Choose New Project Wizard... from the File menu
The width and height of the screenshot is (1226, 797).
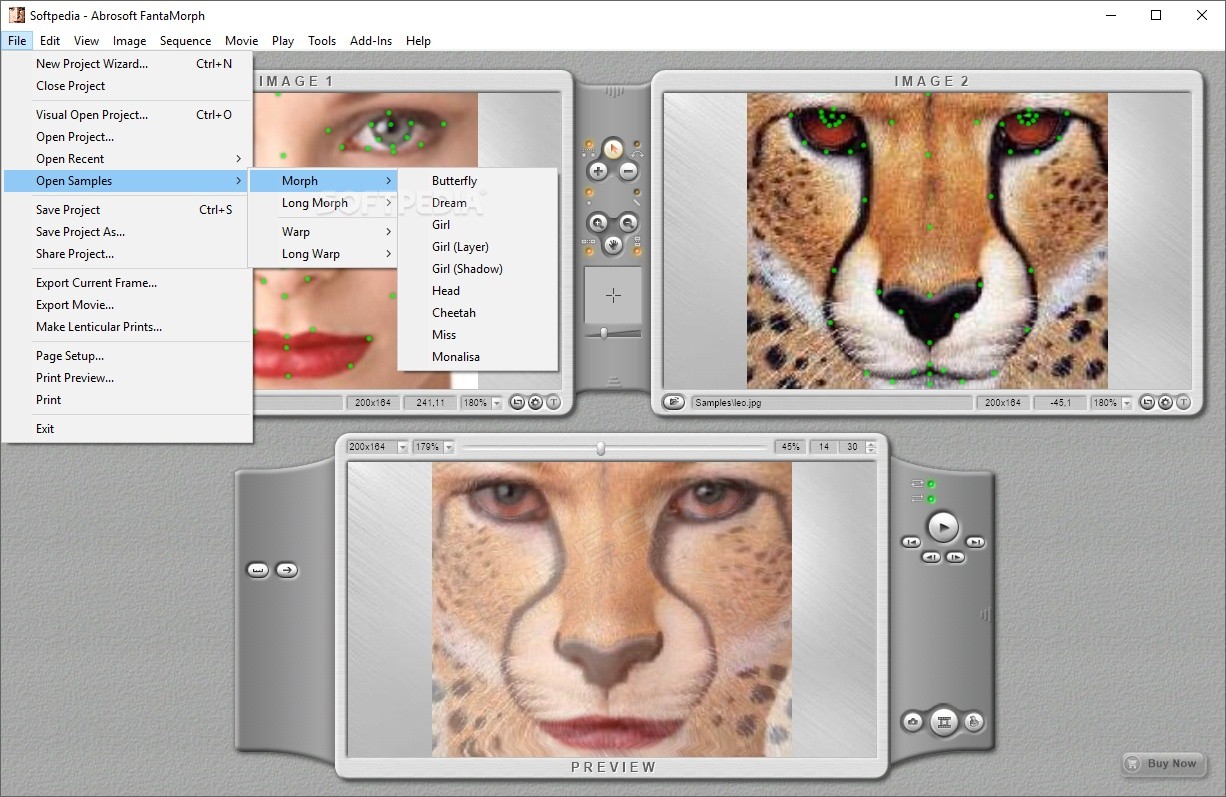click(x=127, y=64)
